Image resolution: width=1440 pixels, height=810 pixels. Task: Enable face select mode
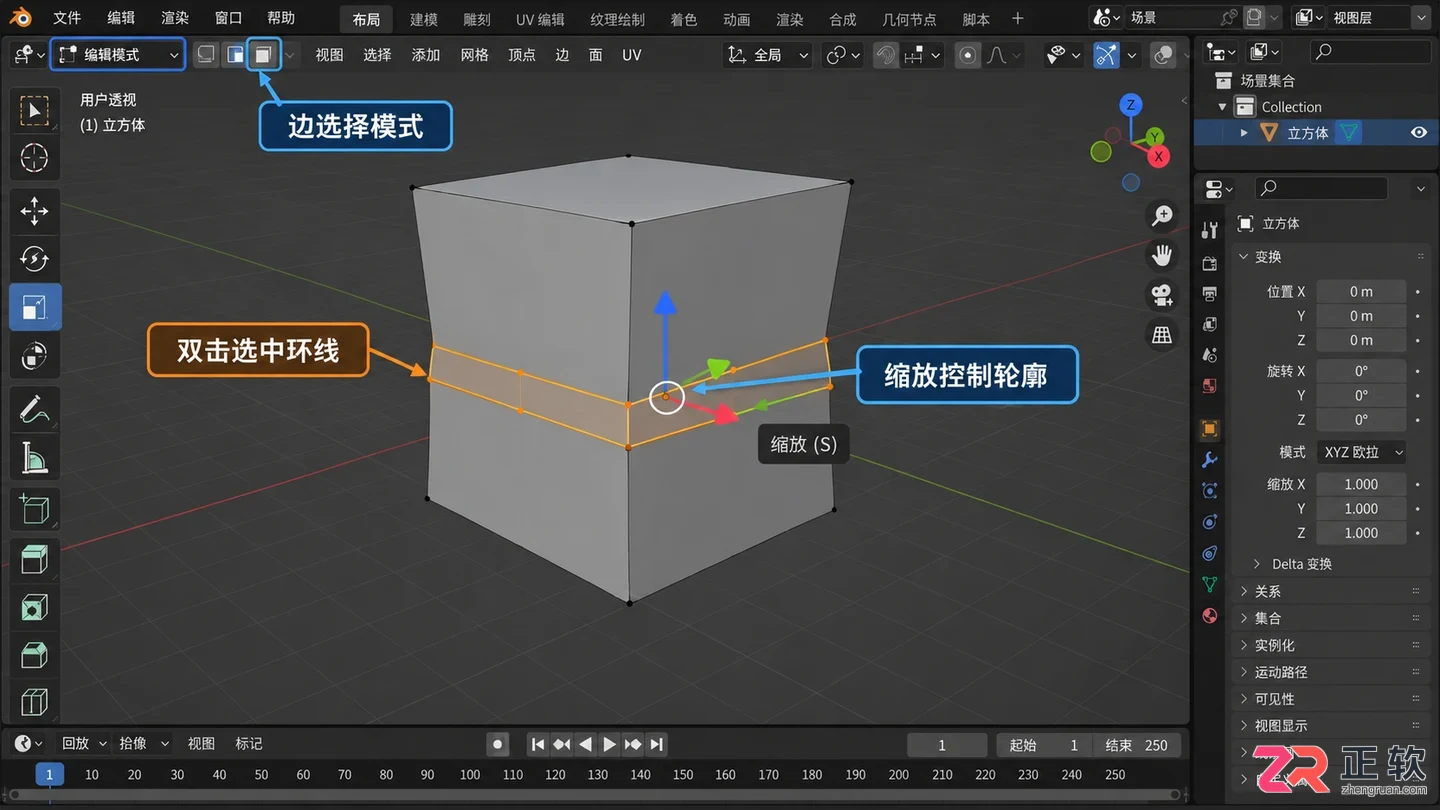[x=263, y=55]
